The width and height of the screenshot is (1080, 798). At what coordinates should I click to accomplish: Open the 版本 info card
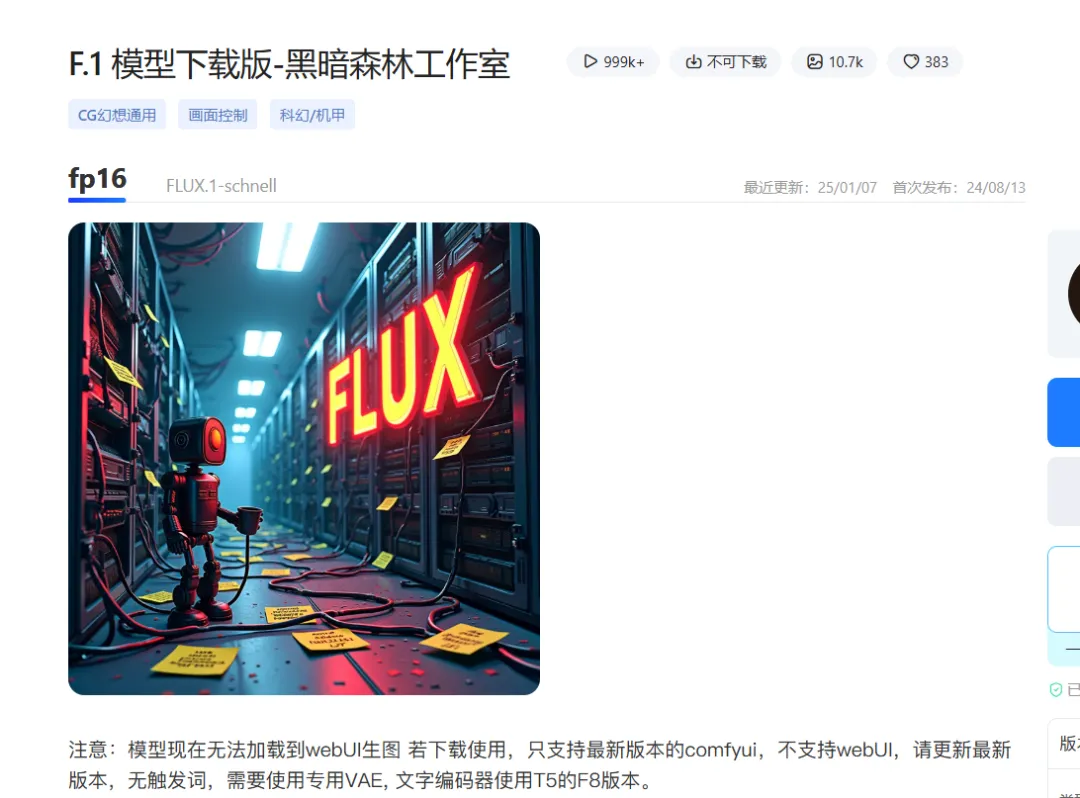click(1064, 744)
